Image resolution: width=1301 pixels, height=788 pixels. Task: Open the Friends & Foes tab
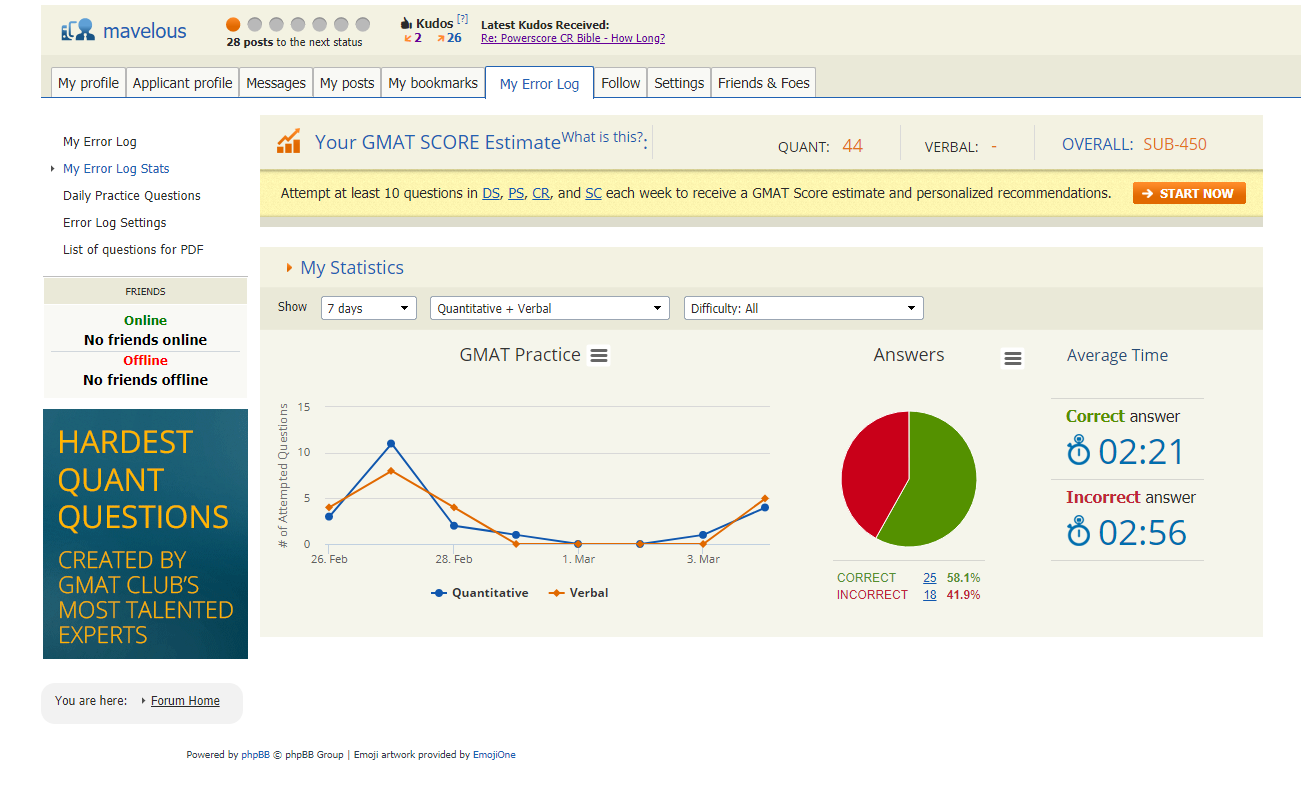tap(763, 82)
